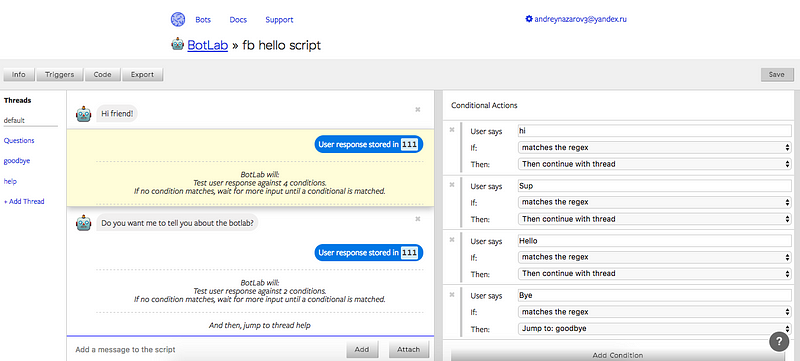The height and width of the screenshot is (361, 800).
Task: Click '+ Add Thread' in sidebar
Action: (24, 201)
